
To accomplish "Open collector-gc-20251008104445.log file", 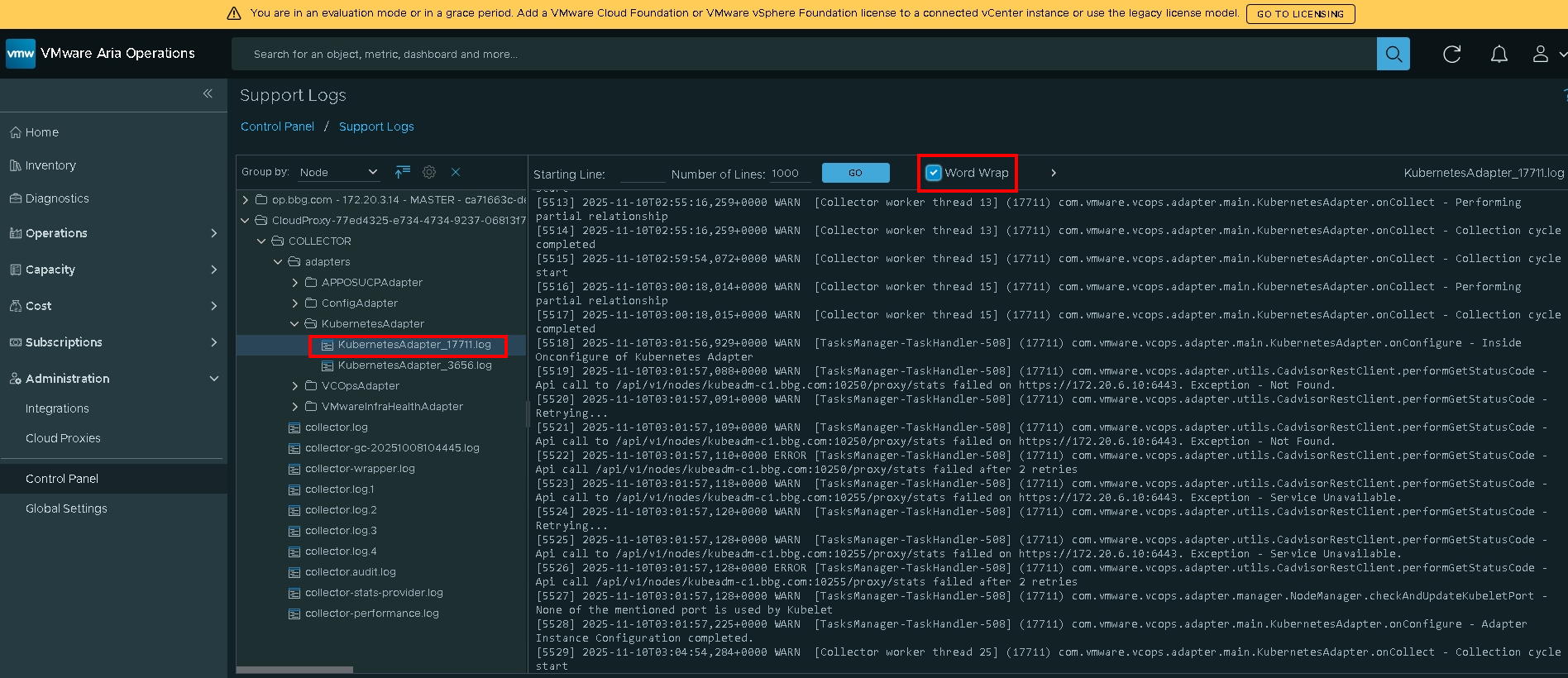I will (392, 448).
